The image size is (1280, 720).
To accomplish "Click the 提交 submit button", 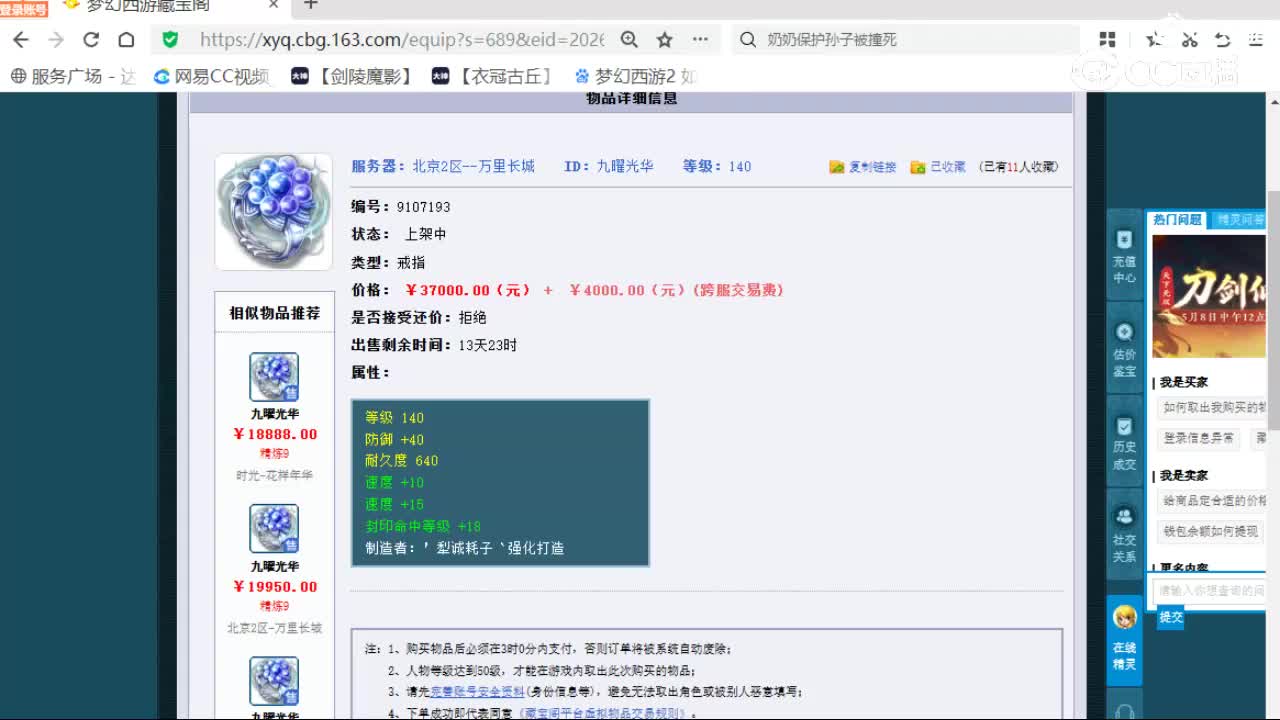I will pos(1171,617).
